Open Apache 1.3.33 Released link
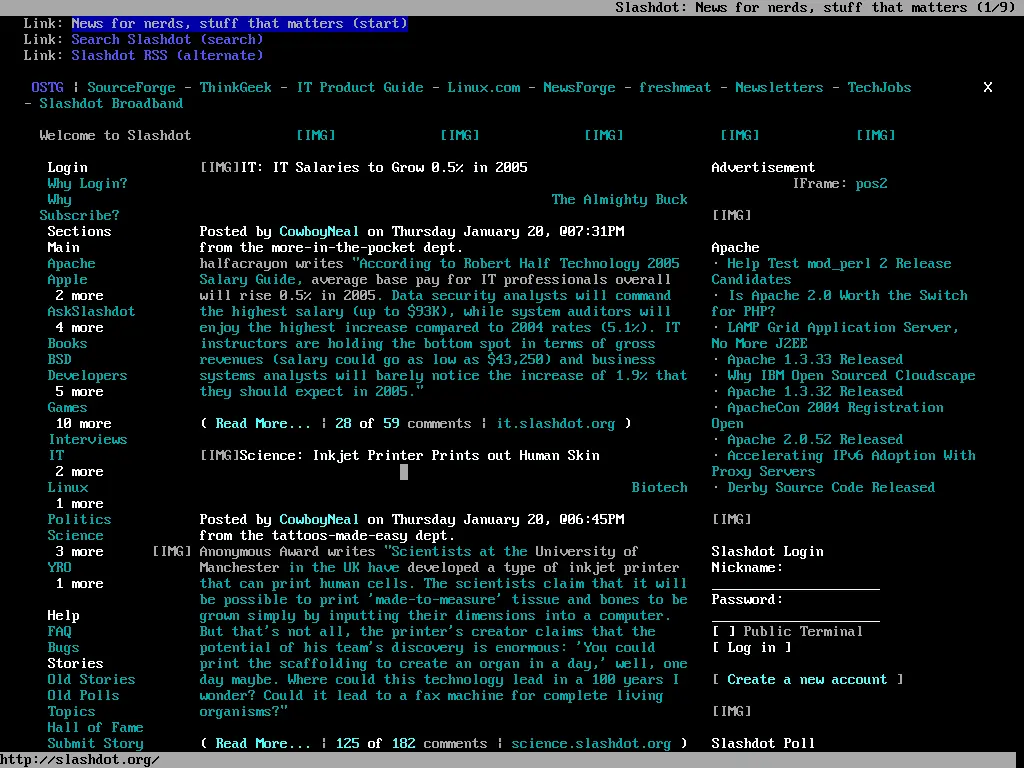This screenshot has width=1024, height=768. [815, 359]
